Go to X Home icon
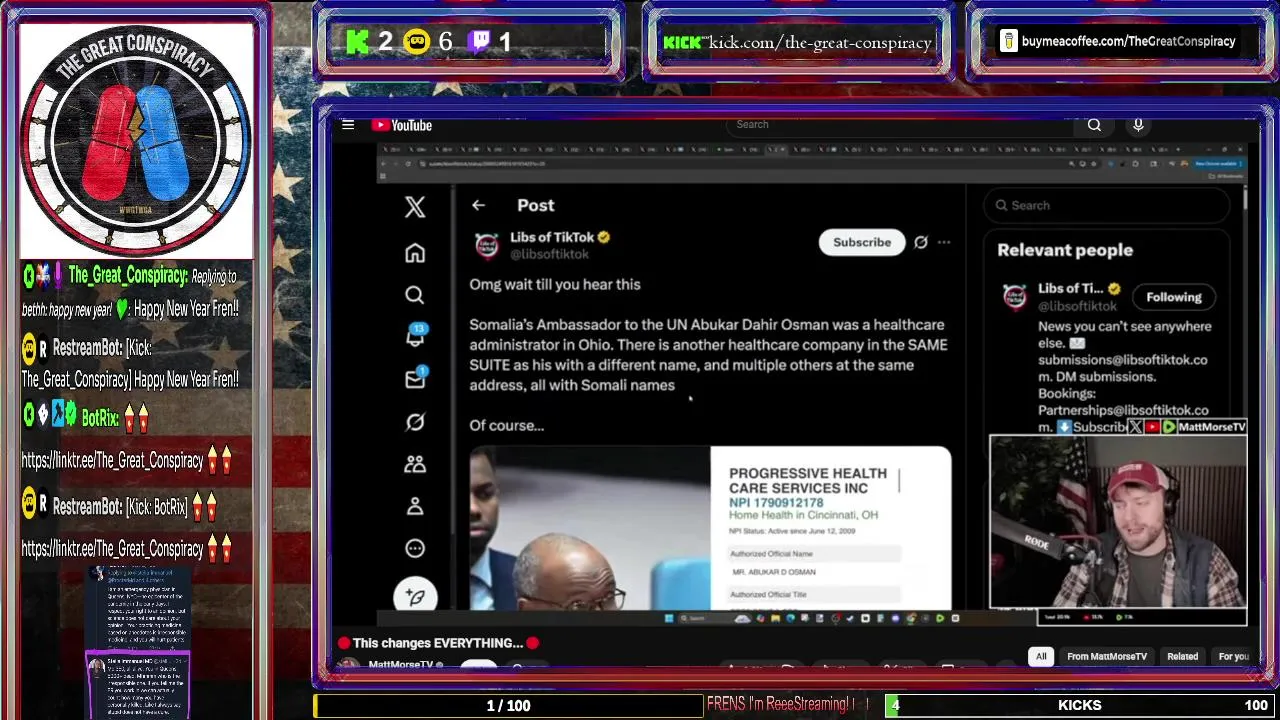Viewport: 1280px width, 720px height. coord(415,253)
